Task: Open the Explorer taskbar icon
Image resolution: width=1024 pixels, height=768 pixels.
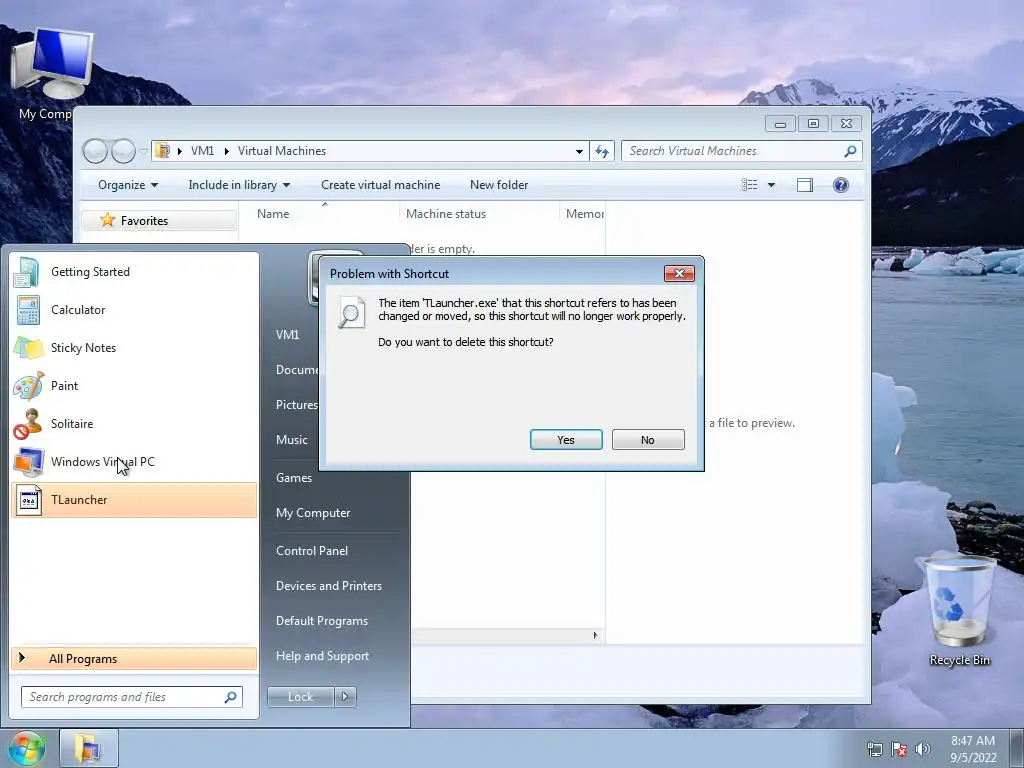Action: pyautogui.click(x=89, y=748)
